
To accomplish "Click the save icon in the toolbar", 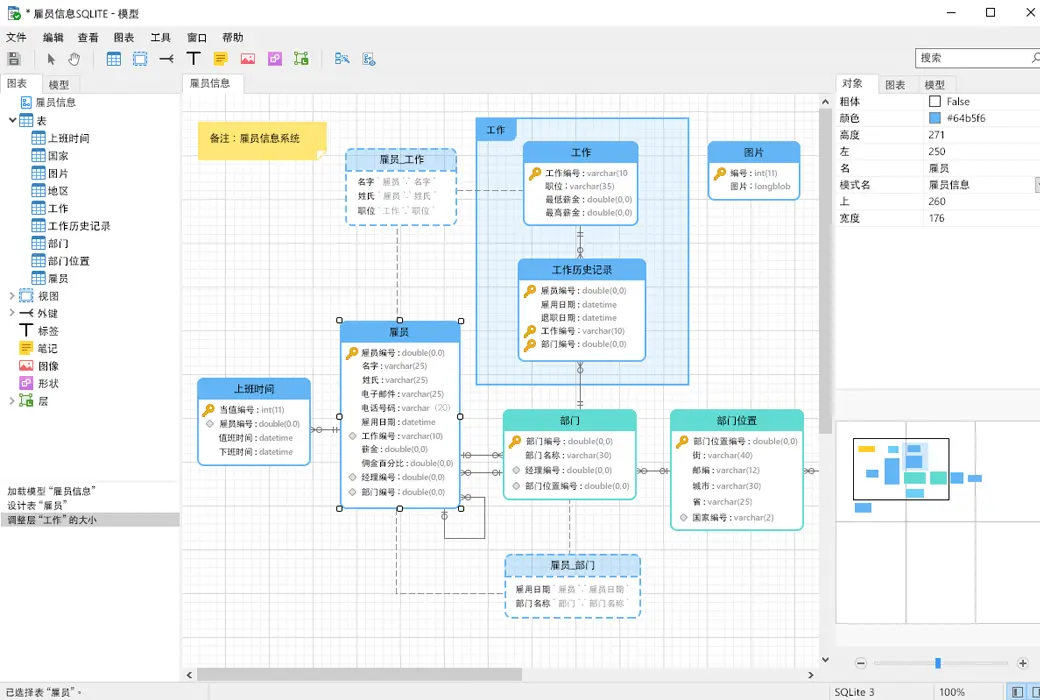I will [x=14, y=58].
